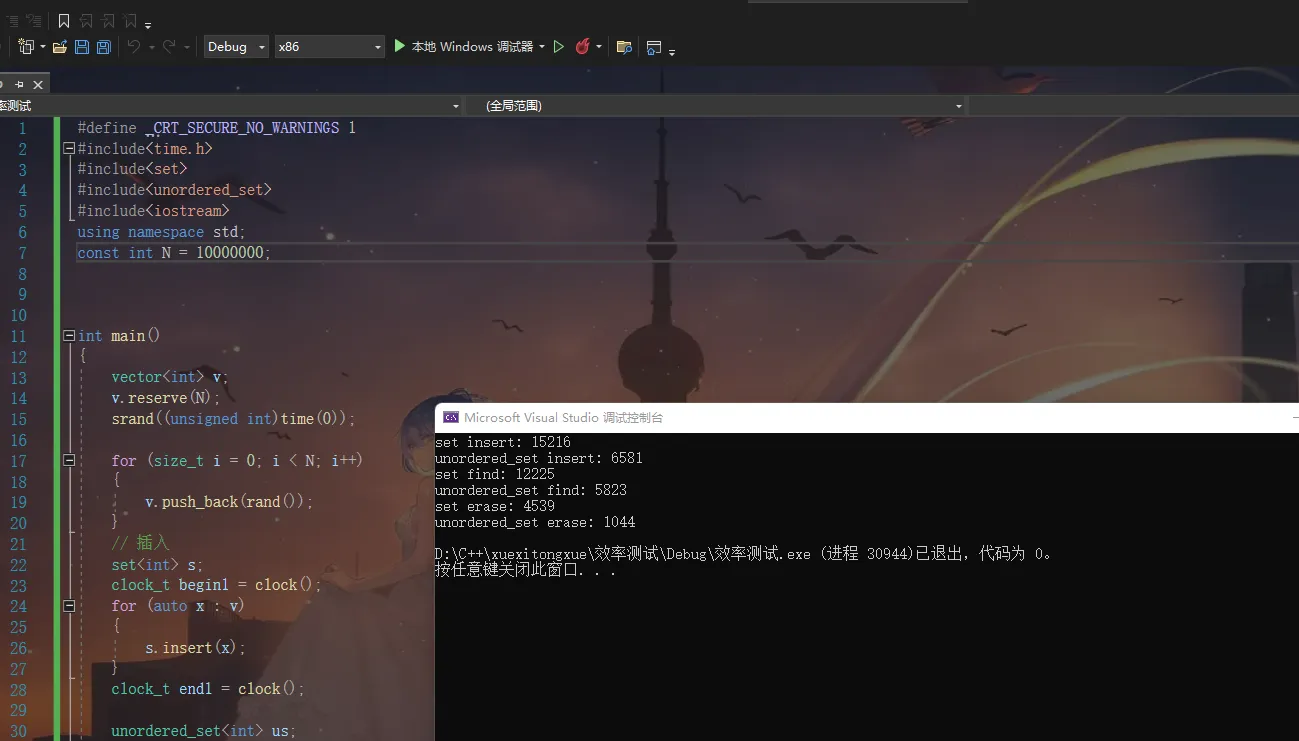Open the bookmark toolbar overflow options

click(148, 24)
